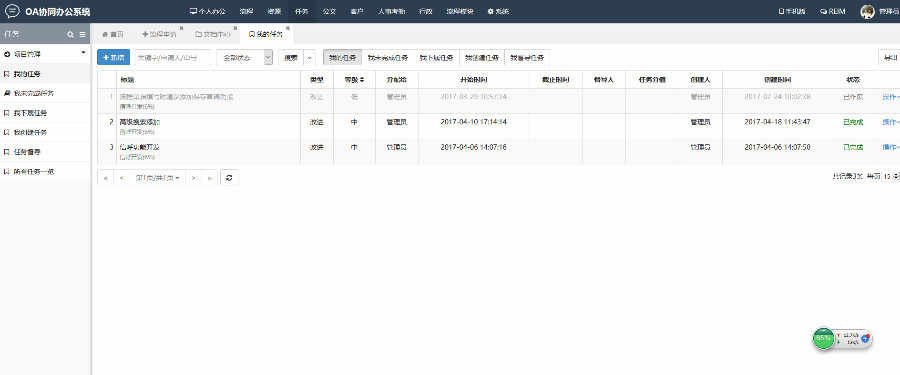Screen dimensions: 900x375
Task: Click the floating green circular widget
Action: coord(823,339)
